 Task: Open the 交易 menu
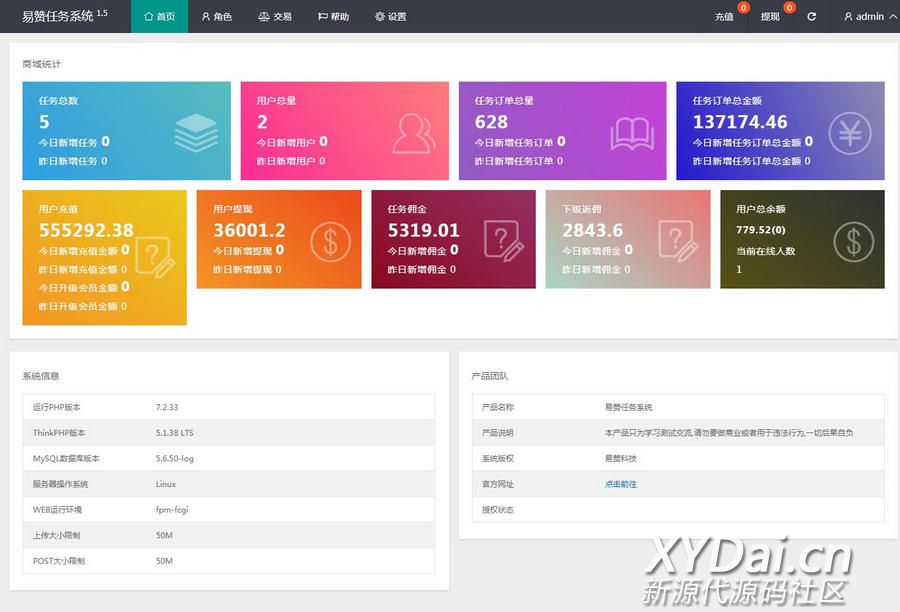275,17
